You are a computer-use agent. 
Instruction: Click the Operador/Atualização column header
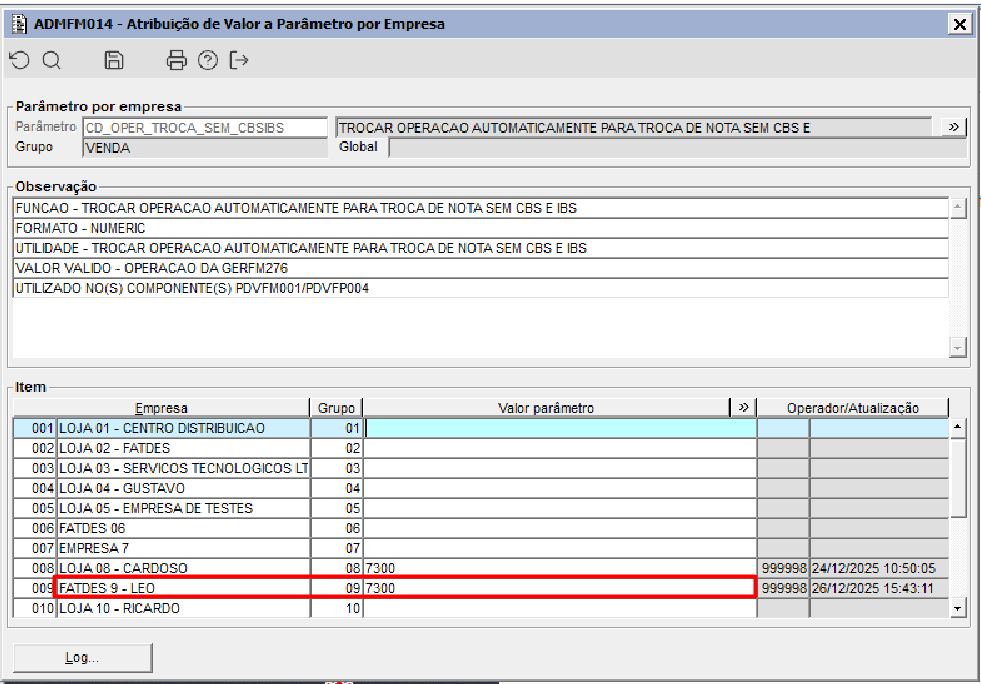pyautogui.click(x=853, y=408)
